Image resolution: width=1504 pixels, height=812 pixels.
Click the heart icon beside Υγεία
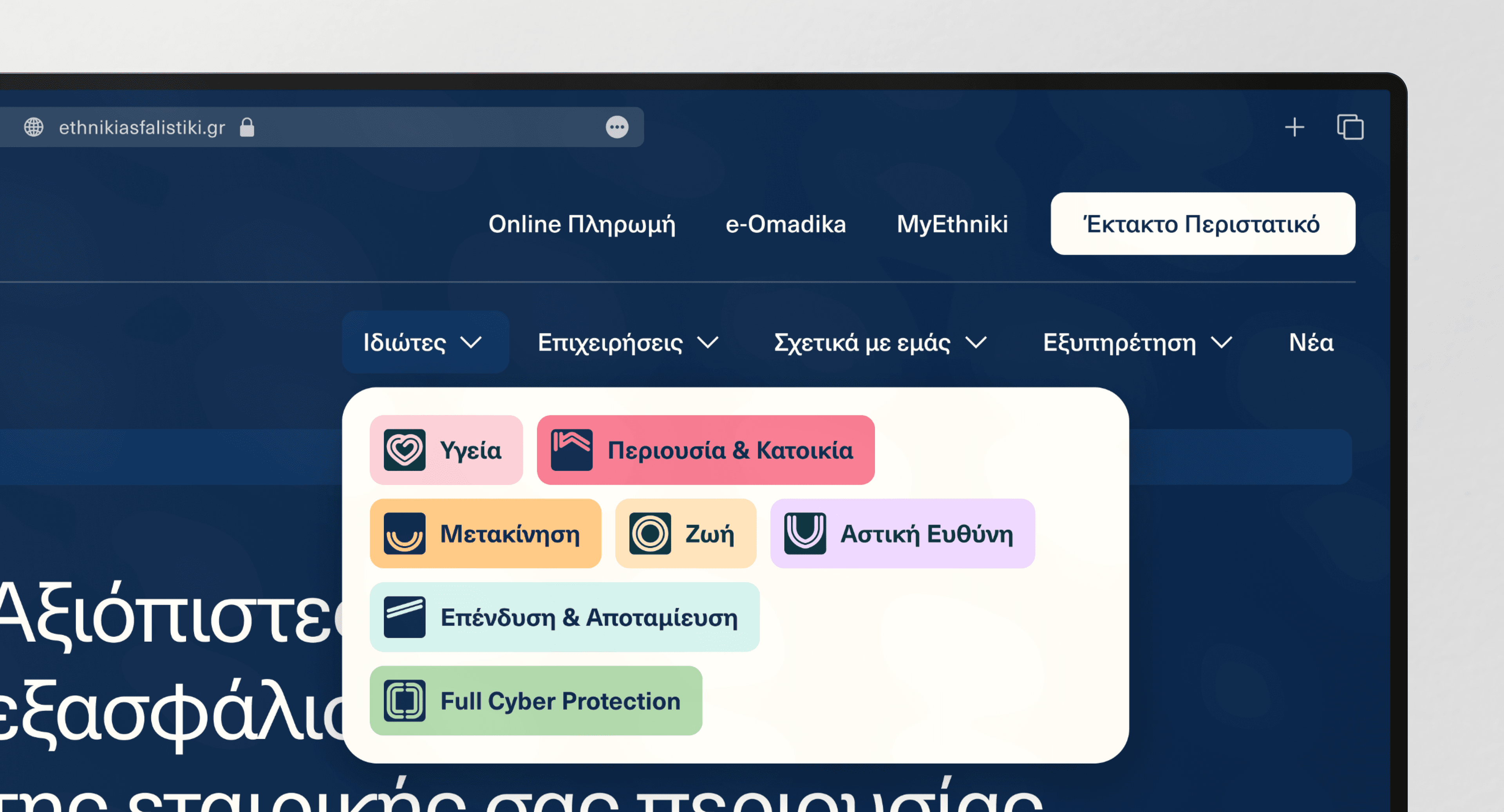pos(404,450)
